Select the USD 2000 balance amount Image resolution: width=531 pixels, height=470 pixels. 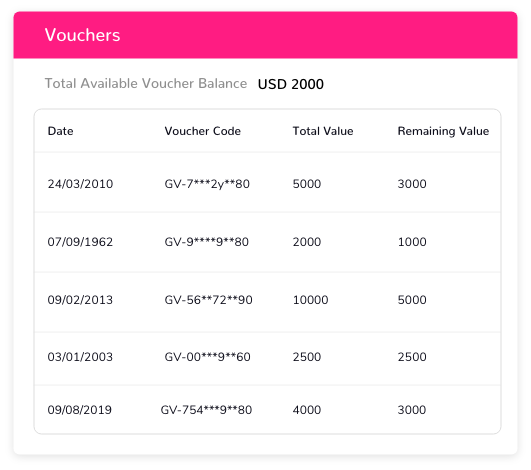tap(291, 84)
